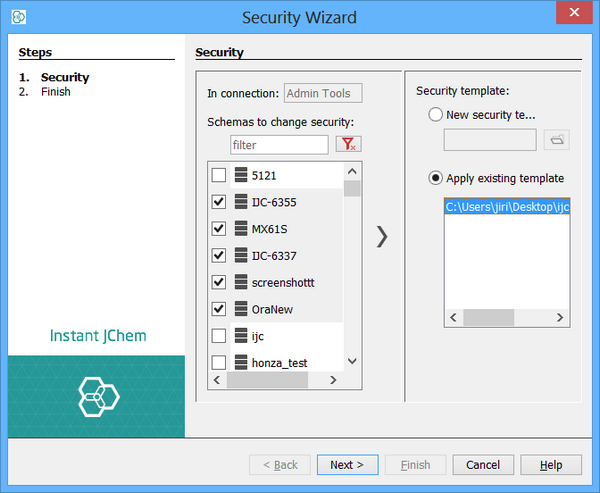
Task: Click the Cancel button
Action: [483, 465]
